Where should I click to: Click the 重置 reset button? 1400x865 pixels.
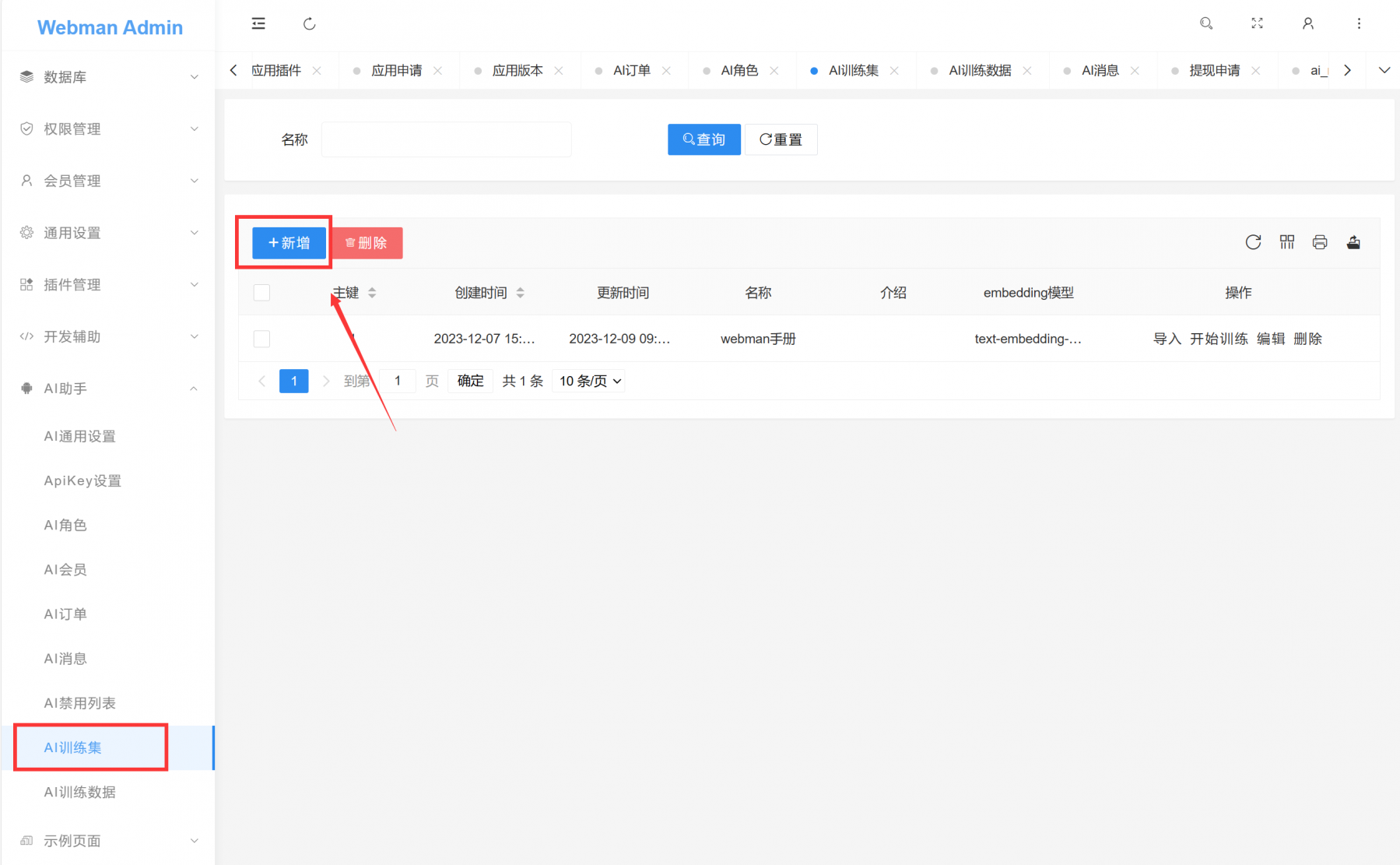coord(781,139)
